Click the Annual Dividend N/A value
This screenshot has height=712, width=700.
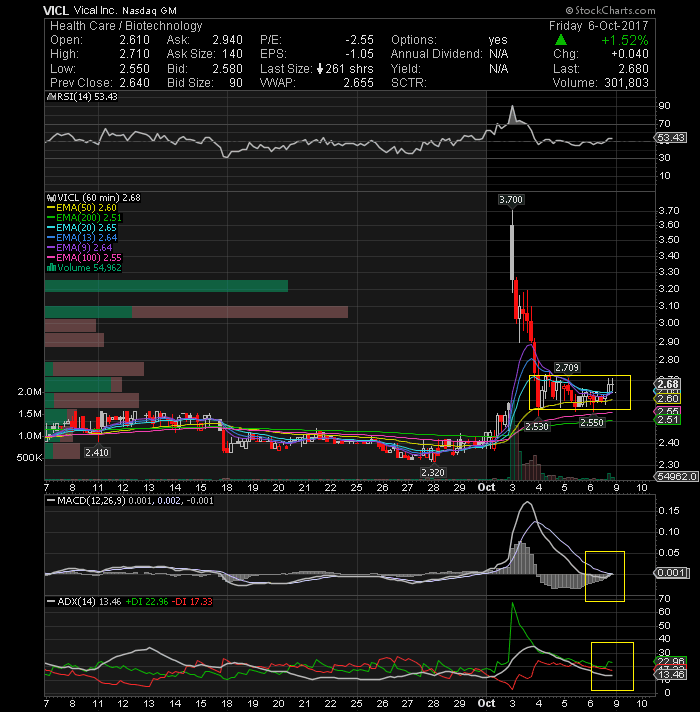point(498,54)
